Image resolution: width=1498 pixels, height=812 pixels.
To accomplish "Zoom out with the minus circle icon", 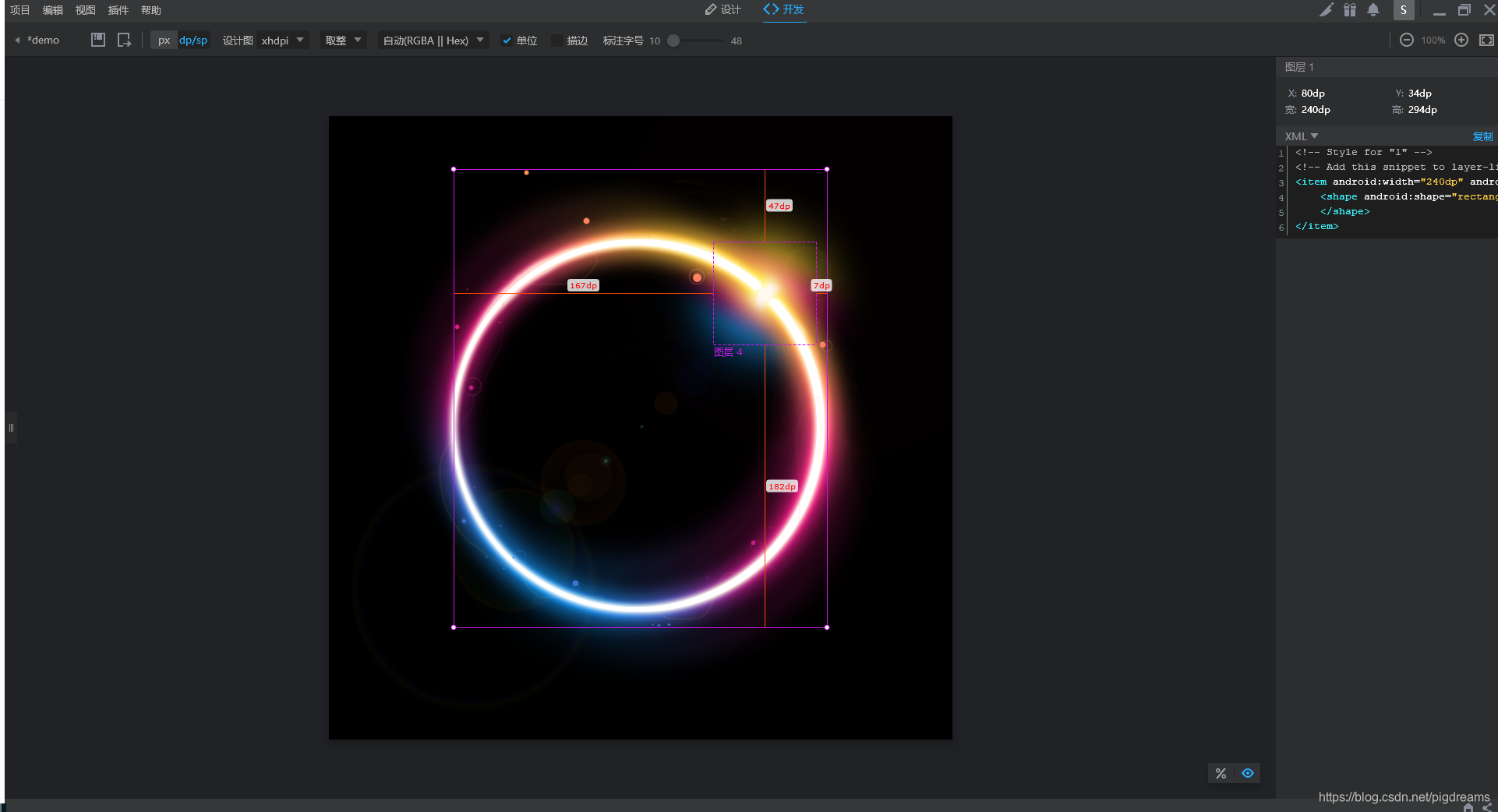I will tap(1406, 40).
